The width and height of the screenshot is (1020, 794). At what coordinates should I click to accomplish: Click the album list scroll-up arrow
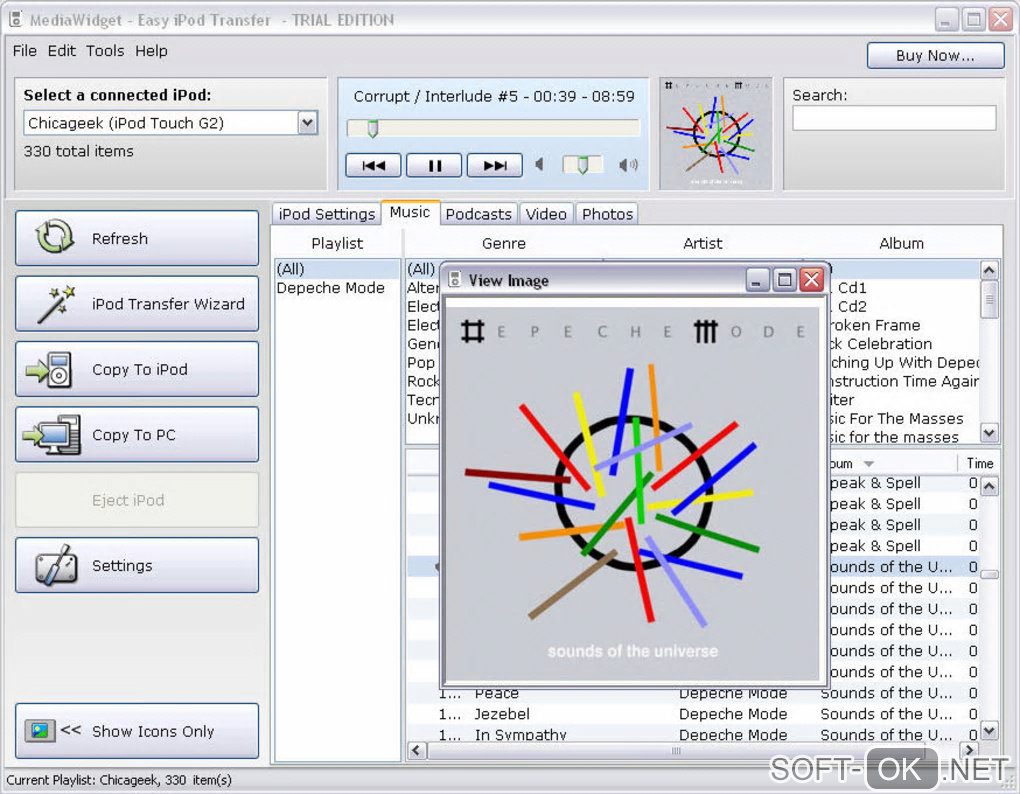[x=989, y=269]
